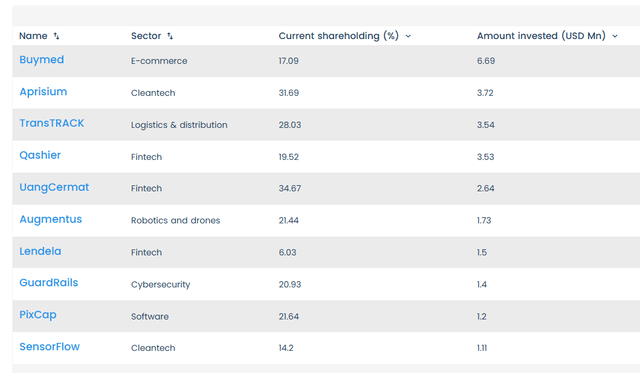Open the Augmentus company link
This screenshot has height=373, width=640.
[x=51, y=219]
